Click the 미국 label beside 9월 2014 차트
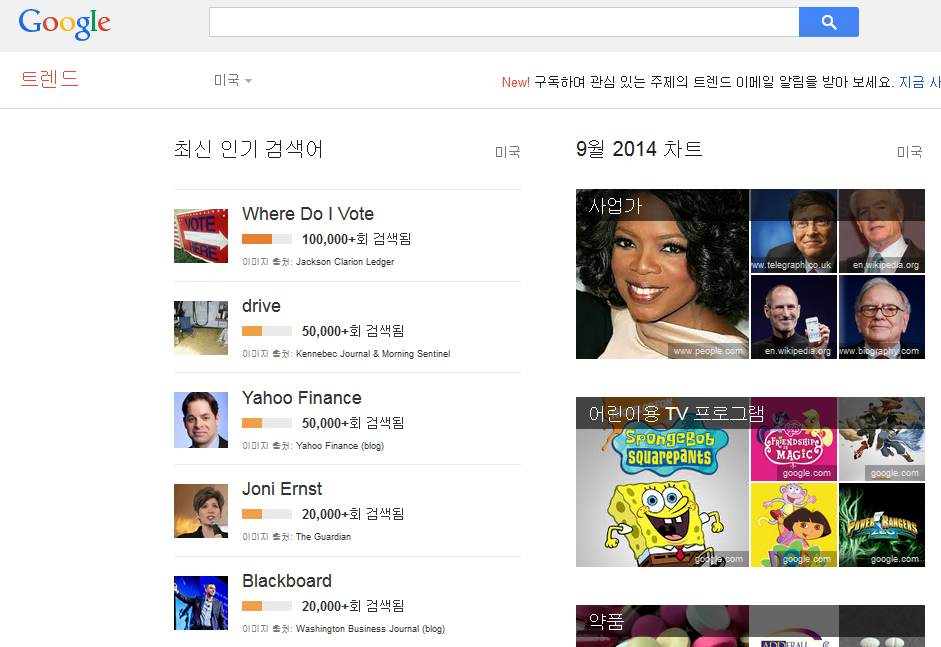Screen dimensions: 941x647 pos(910,152)
